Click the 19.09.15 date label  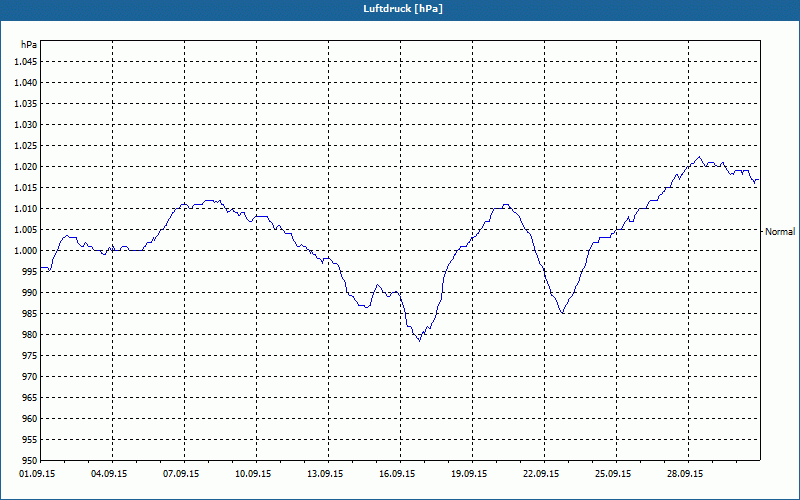pyautogui.click(x=469, y=474)
